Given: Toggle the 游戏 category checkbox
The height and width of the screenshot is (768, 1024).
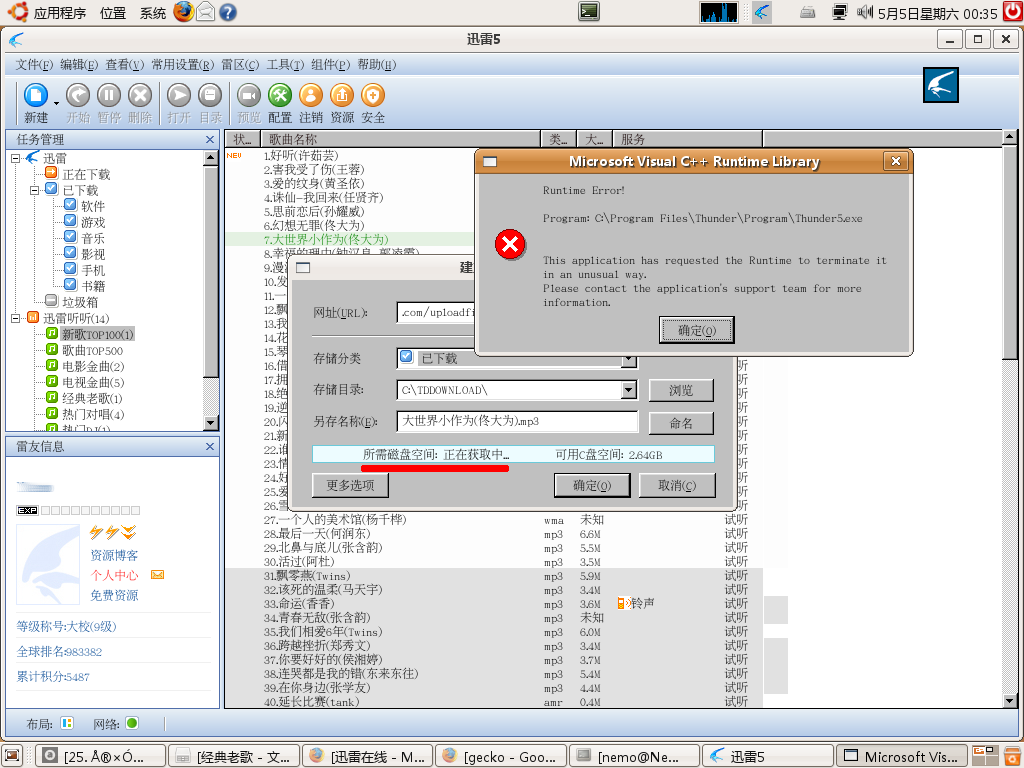Looking at the screenshot, I should (x=71, y=221).
